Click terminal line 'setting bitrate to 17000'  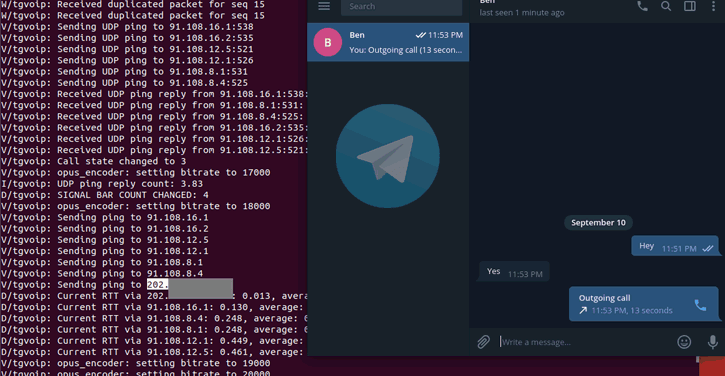point(135,173)
